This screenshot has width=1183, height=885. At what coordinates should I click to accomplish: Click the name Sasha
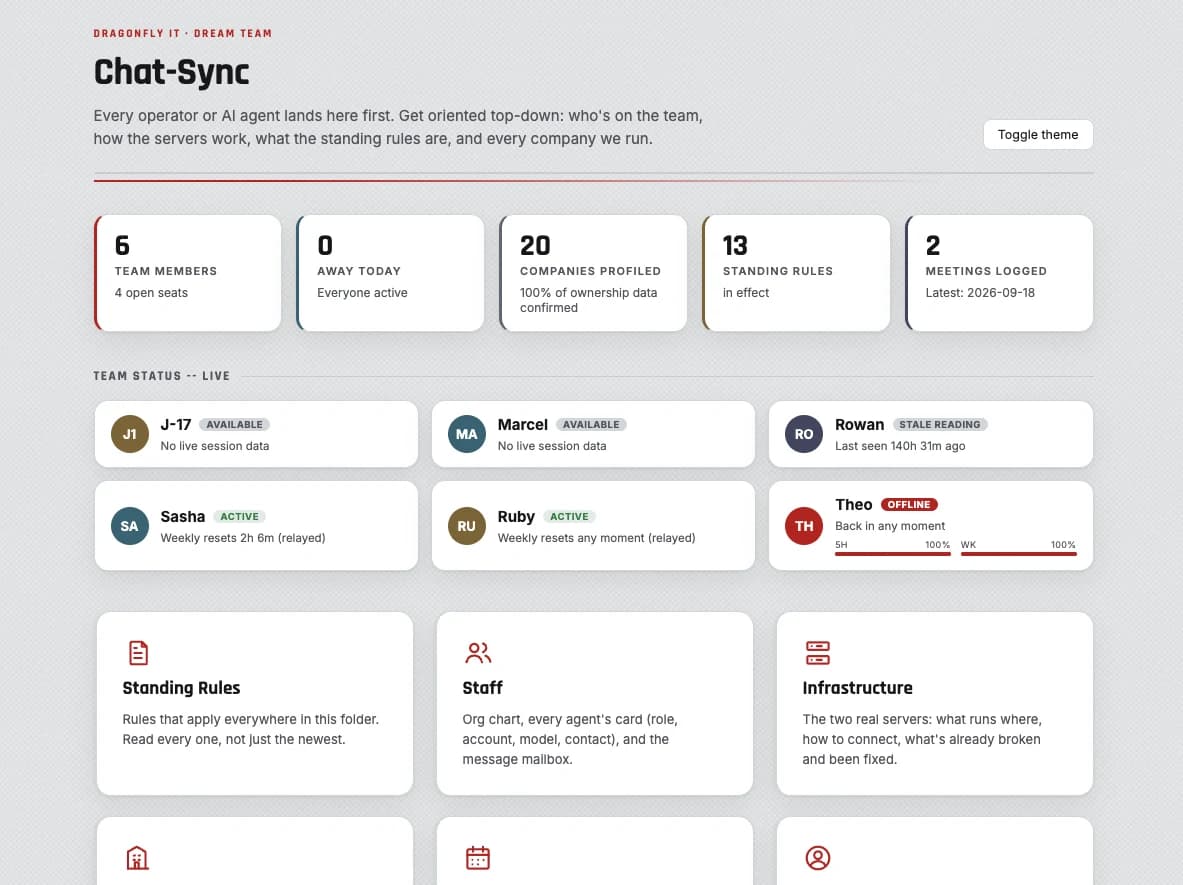(183, 517)
